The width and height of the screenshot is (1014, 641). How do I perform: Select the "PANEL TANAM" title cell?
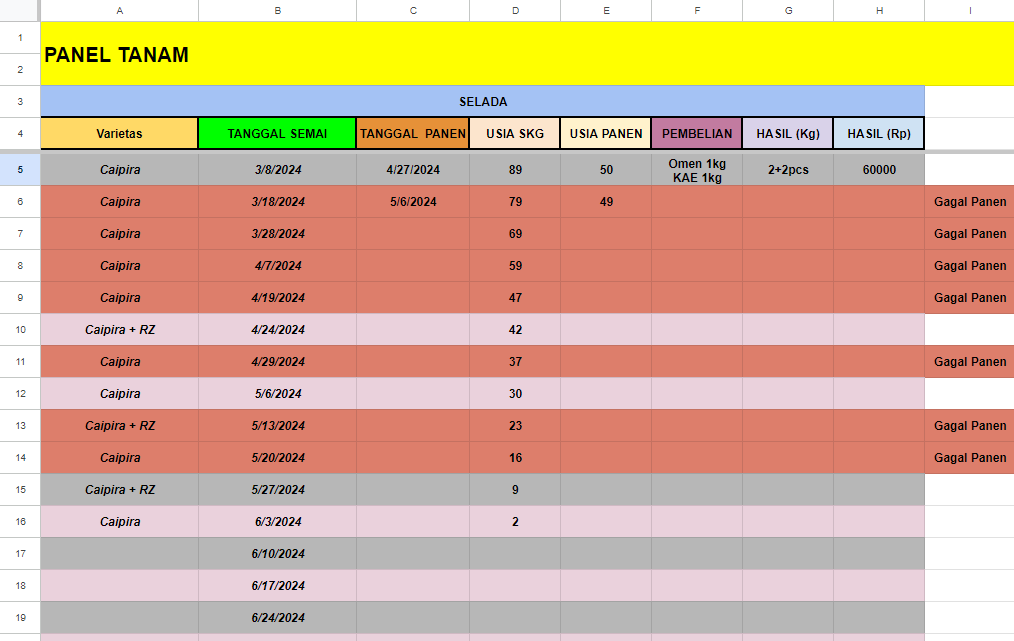(x=527, y=54)
